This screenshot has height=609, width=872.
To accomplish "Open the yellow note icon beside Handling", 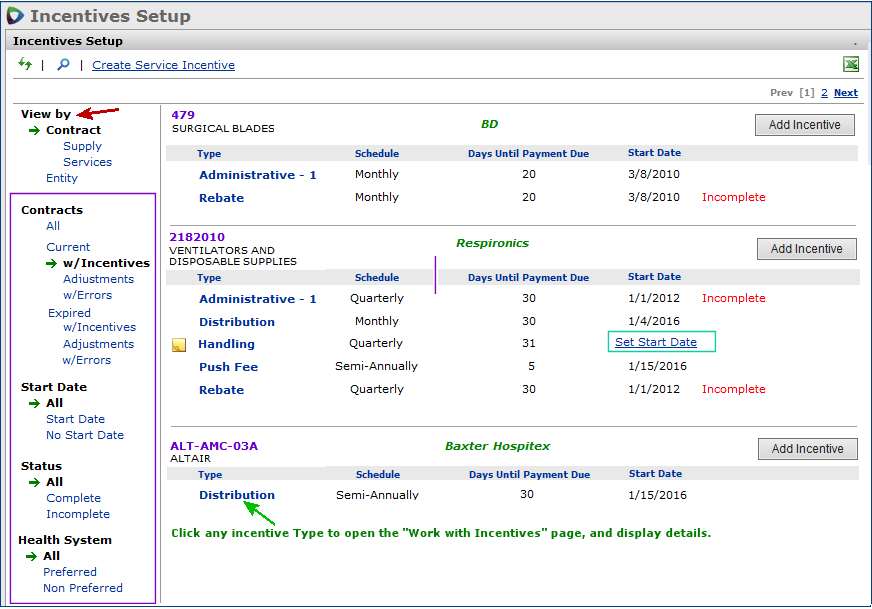I will (179, 345).
